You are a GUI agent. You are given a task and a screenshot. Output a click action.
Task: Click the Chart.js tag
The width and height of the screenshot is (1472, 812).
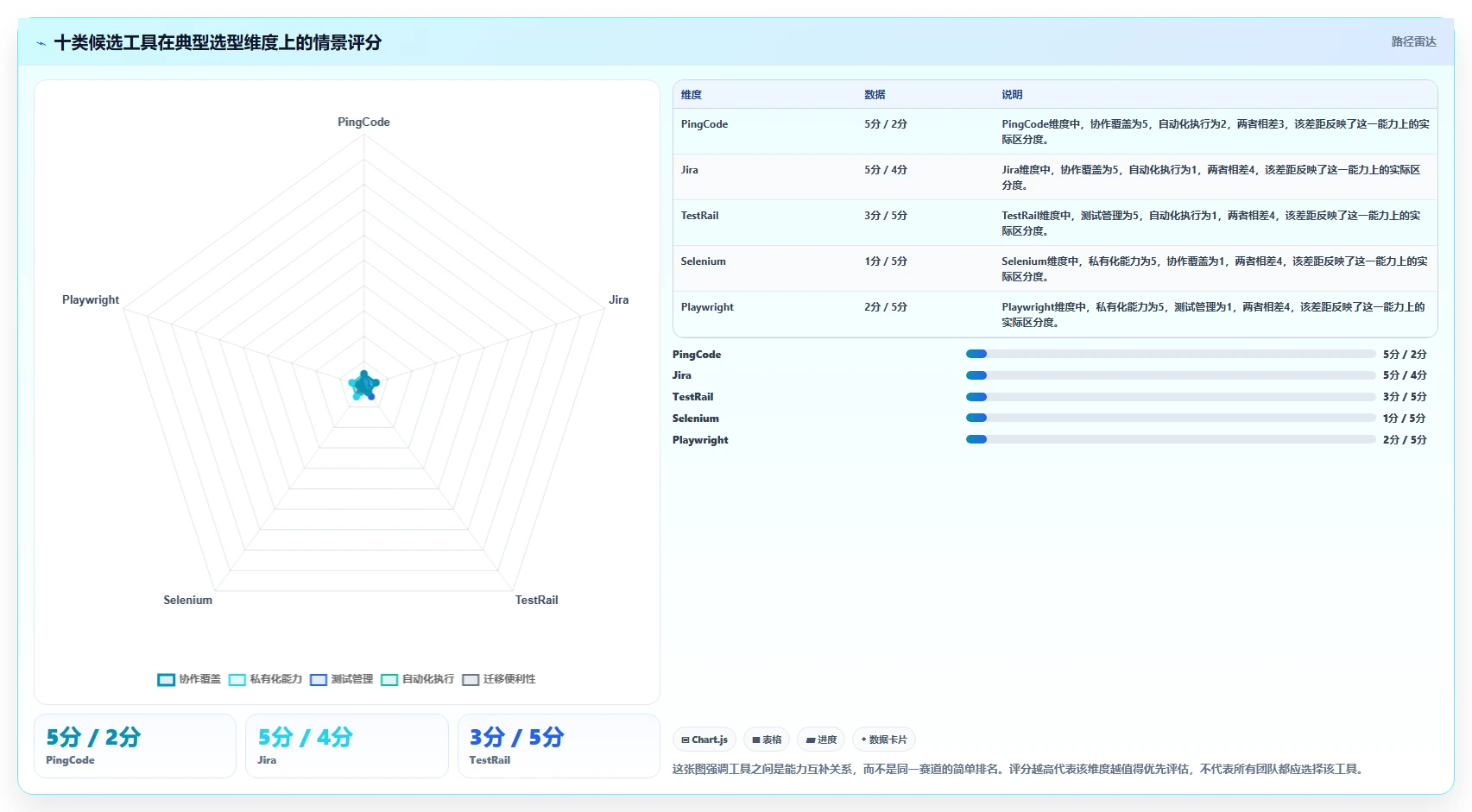[x=704, y=740]
